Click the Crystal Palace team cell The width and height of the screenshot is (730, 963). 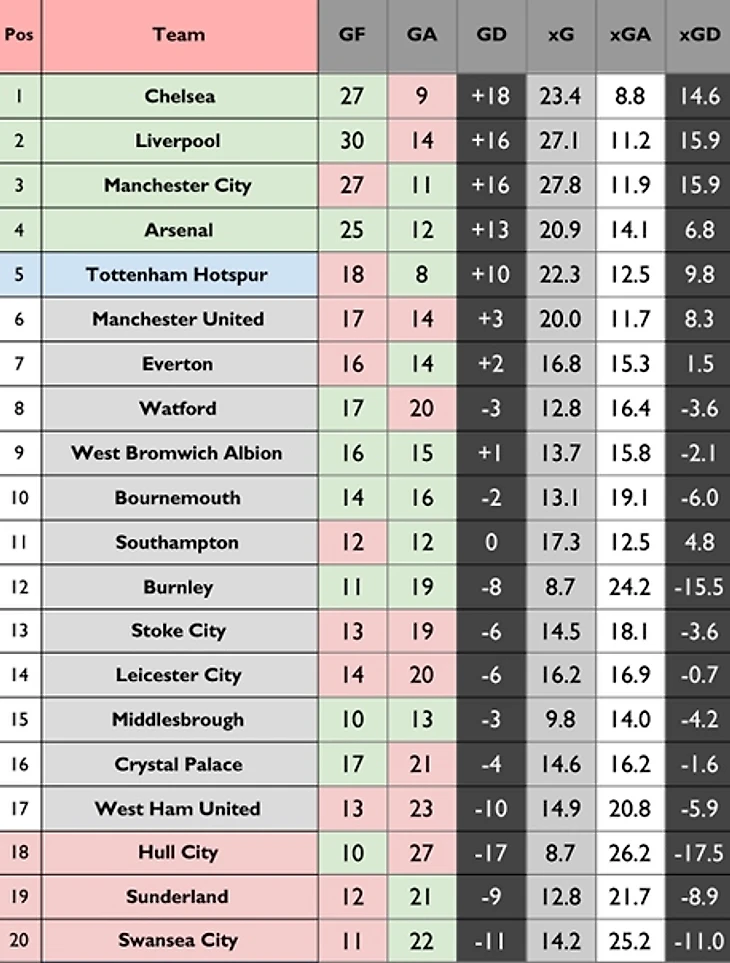pyautogui.click(x=179, y=765)
